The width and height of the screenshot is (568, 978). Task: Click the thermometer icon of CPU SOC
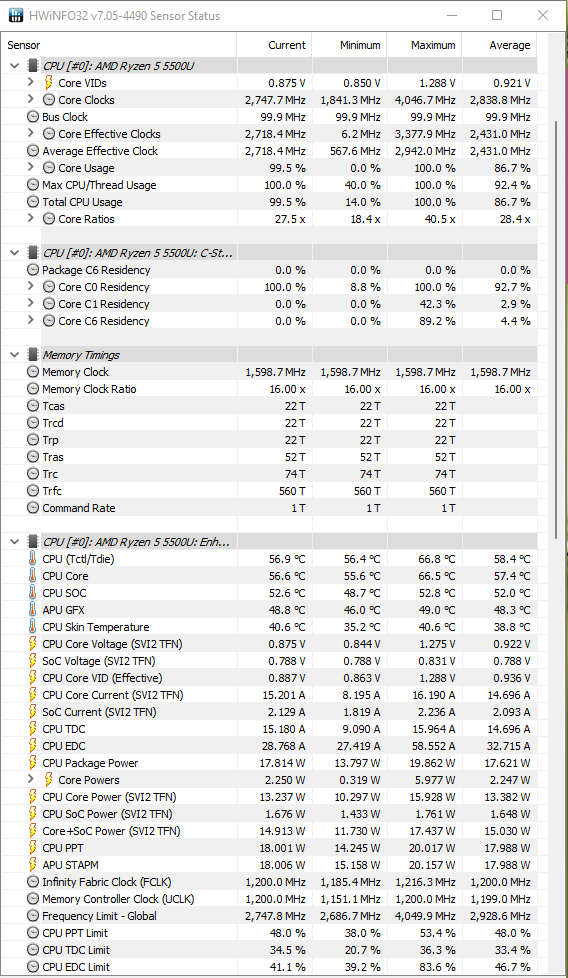click(32, 593)
